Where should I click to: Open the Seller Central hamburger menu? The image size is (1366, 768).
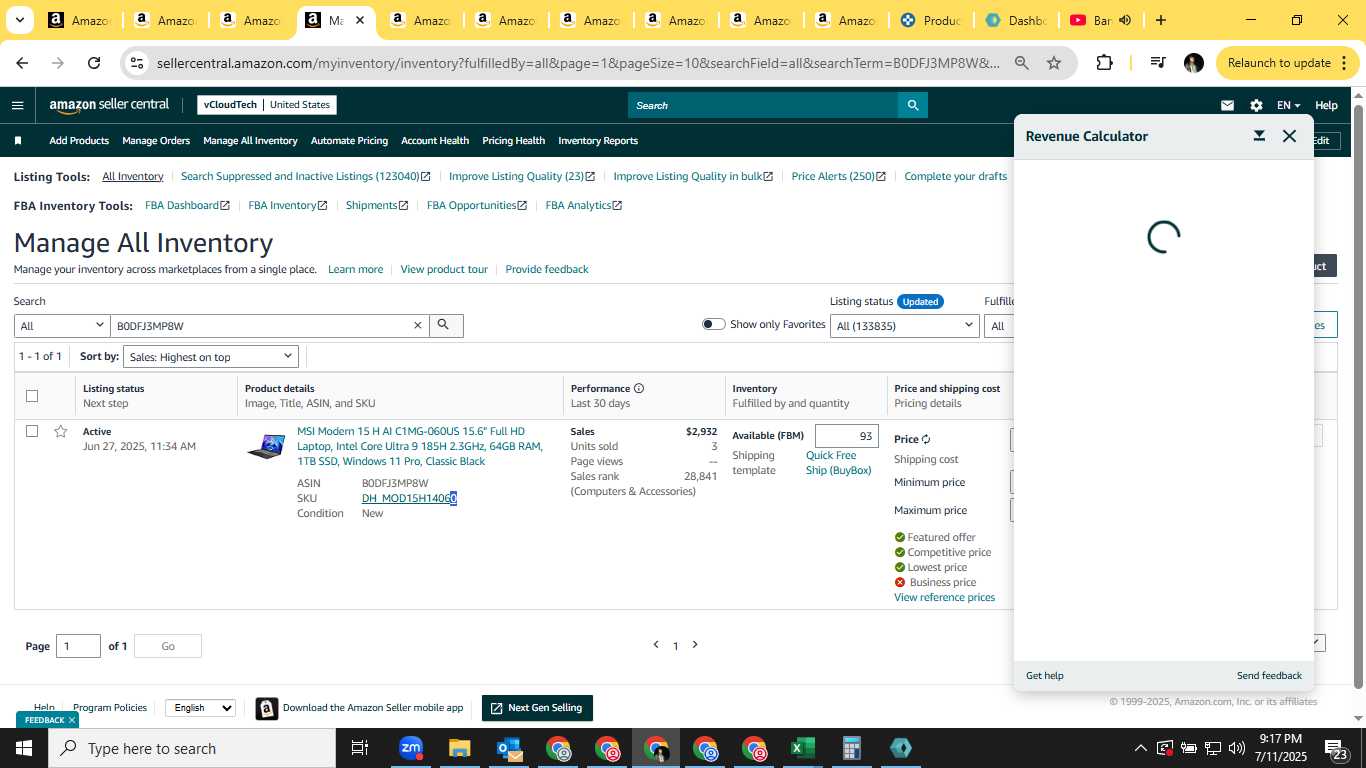click(17, 105)
